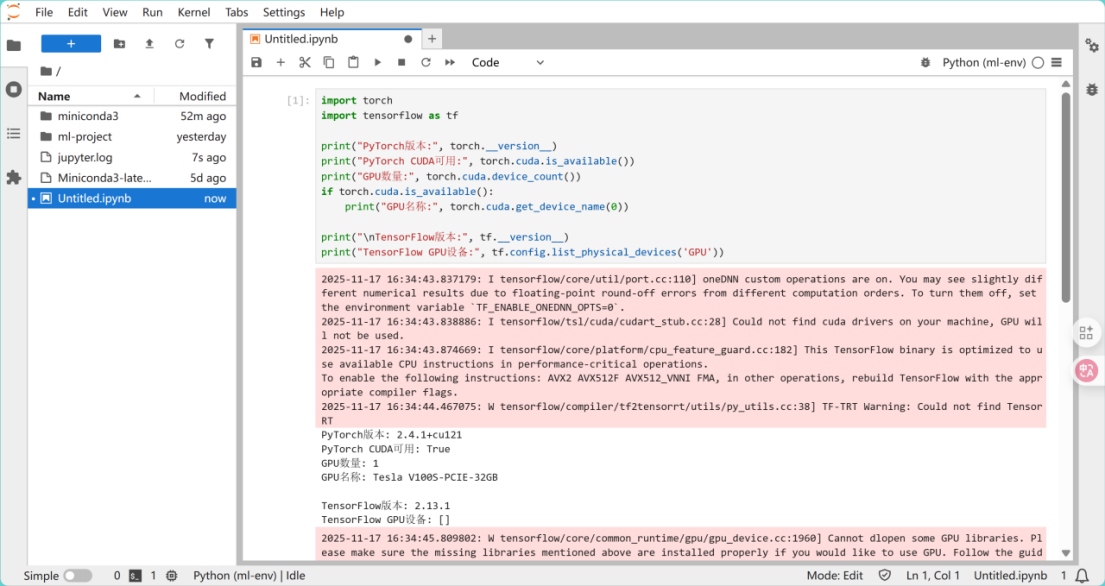Run the selected cell
1105x586 pixels.
click(x=377, y=62)
